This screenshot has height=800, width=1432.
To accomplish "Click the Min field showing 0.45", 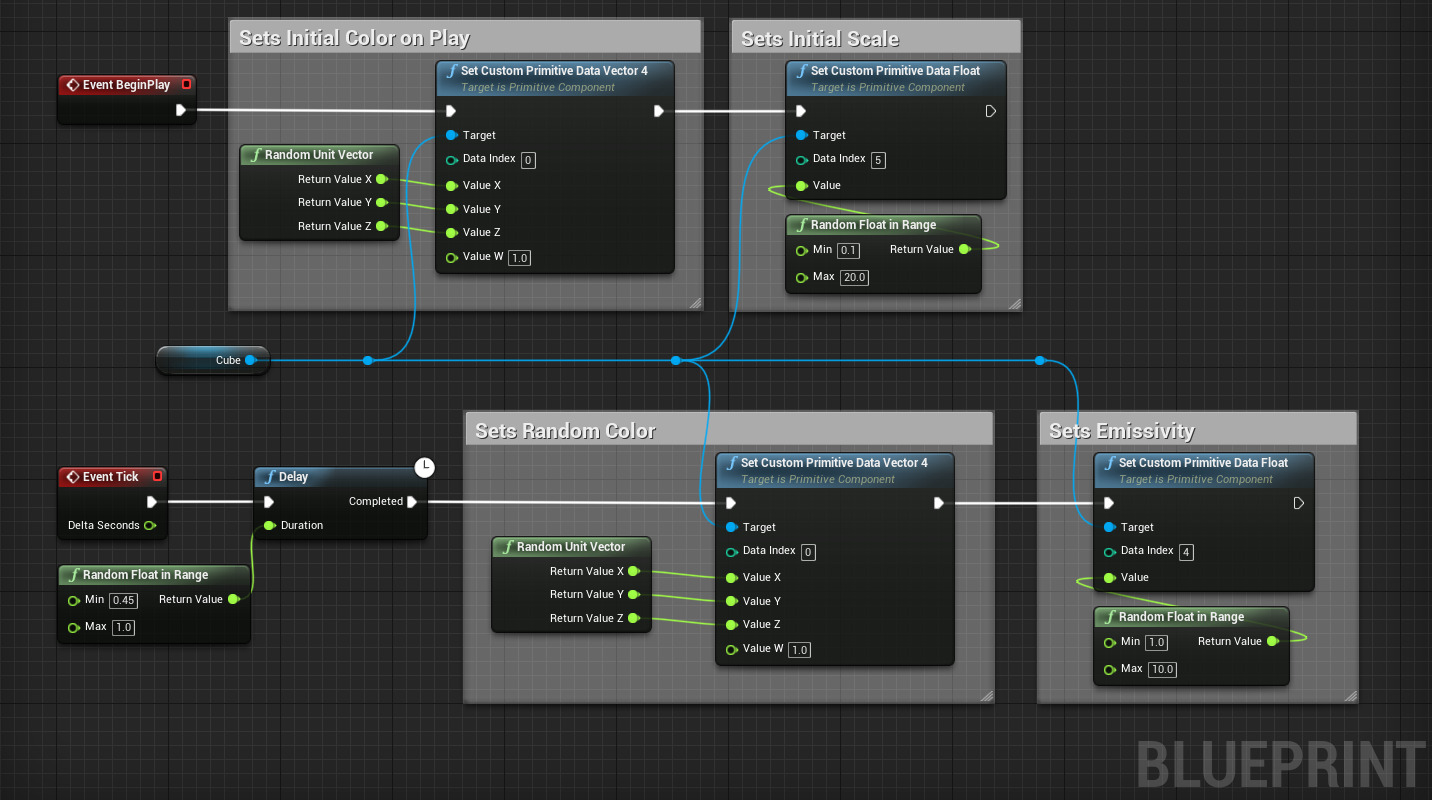I will (123, 601).
